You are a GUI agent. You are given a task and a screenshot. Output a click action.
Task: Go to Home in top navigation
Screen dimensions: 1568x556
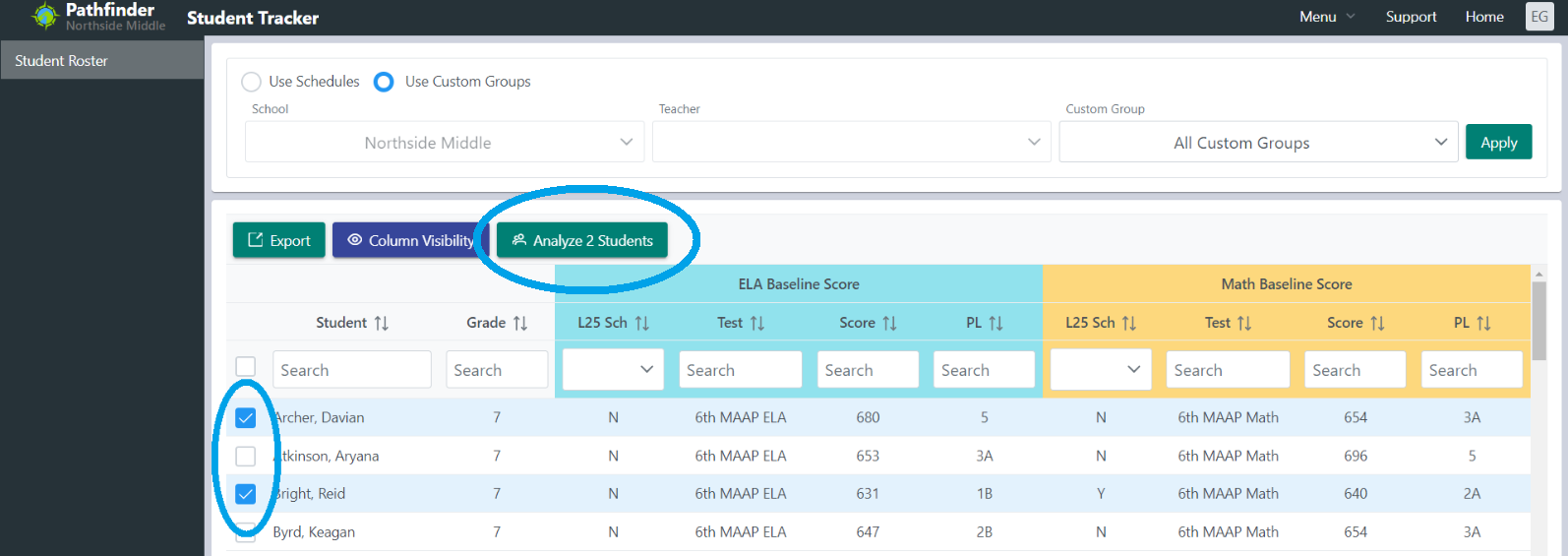1484,17
